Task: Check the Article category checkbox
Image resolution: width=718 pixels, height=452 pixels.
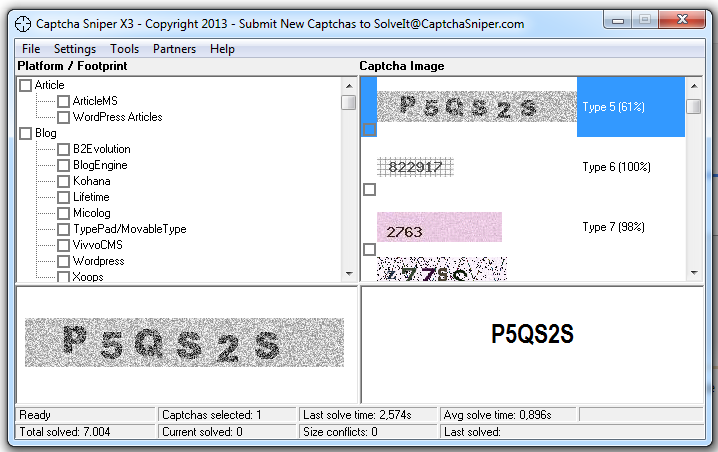Action: coord(26,85)
